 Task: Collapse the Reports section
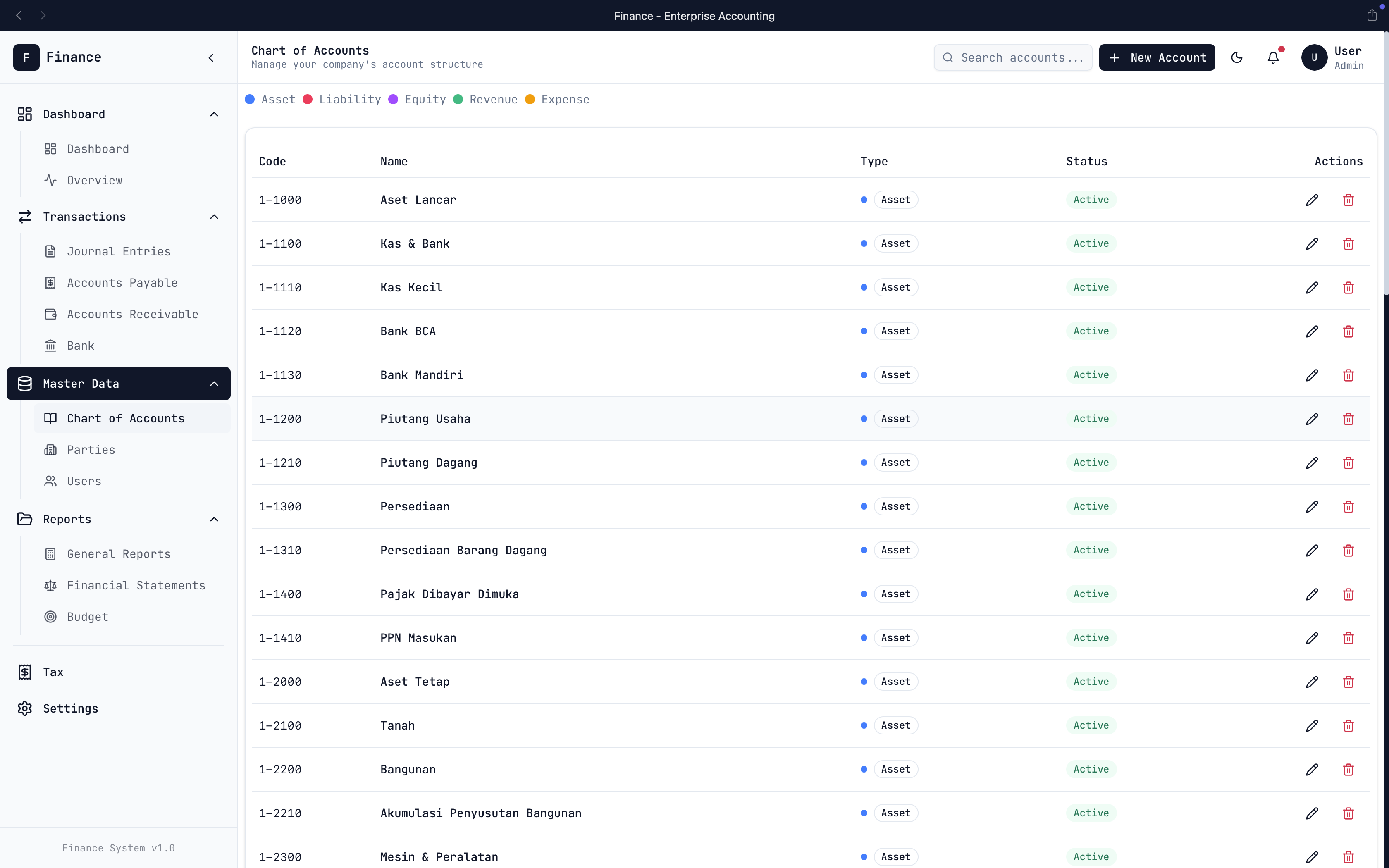[214, 519]
